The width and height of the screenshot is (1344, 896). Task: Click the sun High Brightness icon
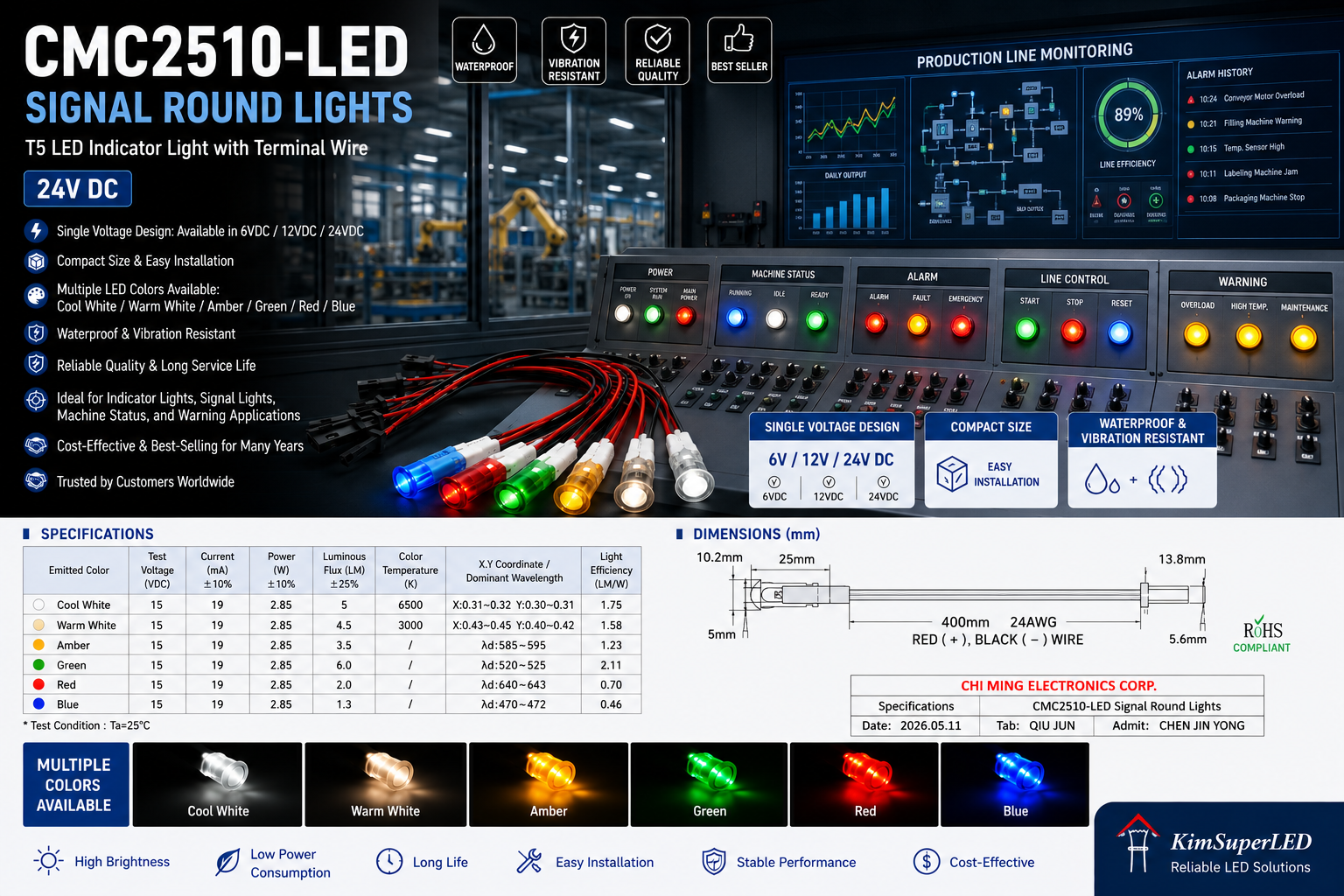click(48, 861)
